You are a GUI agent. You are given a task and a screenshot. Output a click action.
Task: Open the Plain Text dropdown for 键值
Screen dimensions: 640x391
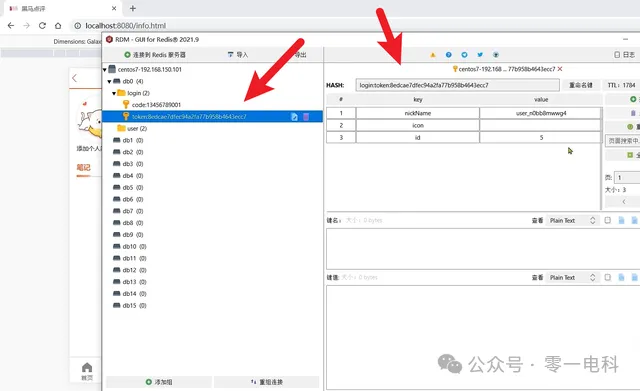(573, 278)
